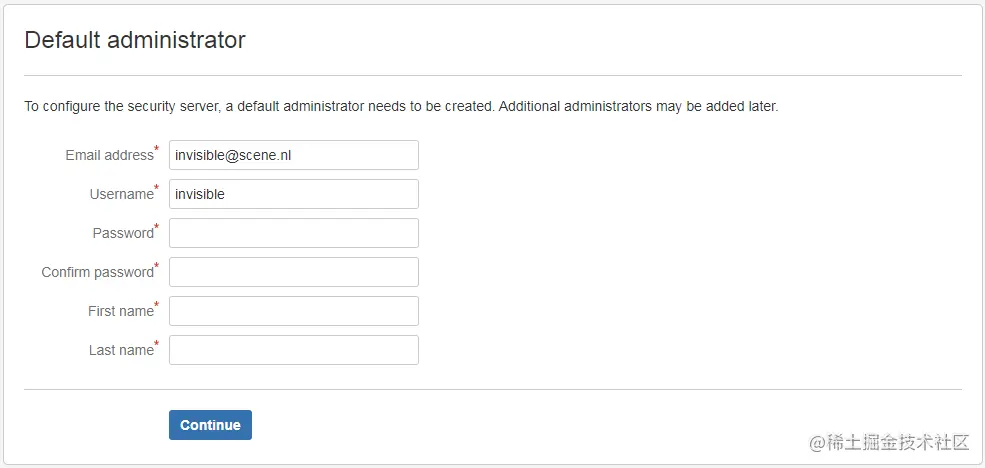Image resolution: width=985 pixels, height=468 pixels.
Task: Click the "Password" label text
Action: (122, 234)
